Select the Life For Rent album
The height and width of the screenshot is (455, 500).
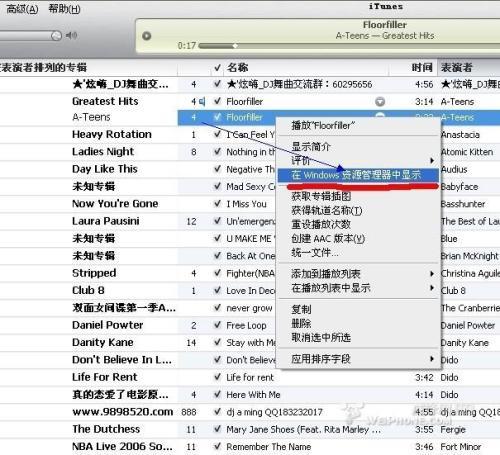pyautogui.click(x=105, y=377)
